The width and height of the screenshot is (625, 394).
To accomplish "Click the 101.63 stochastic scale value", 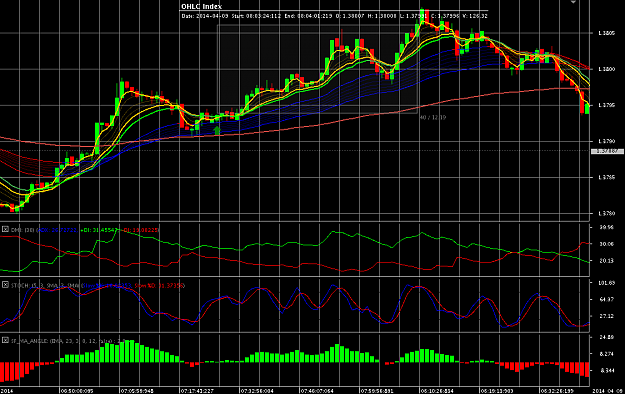I will pyautogui.click(x=606, y=283).
